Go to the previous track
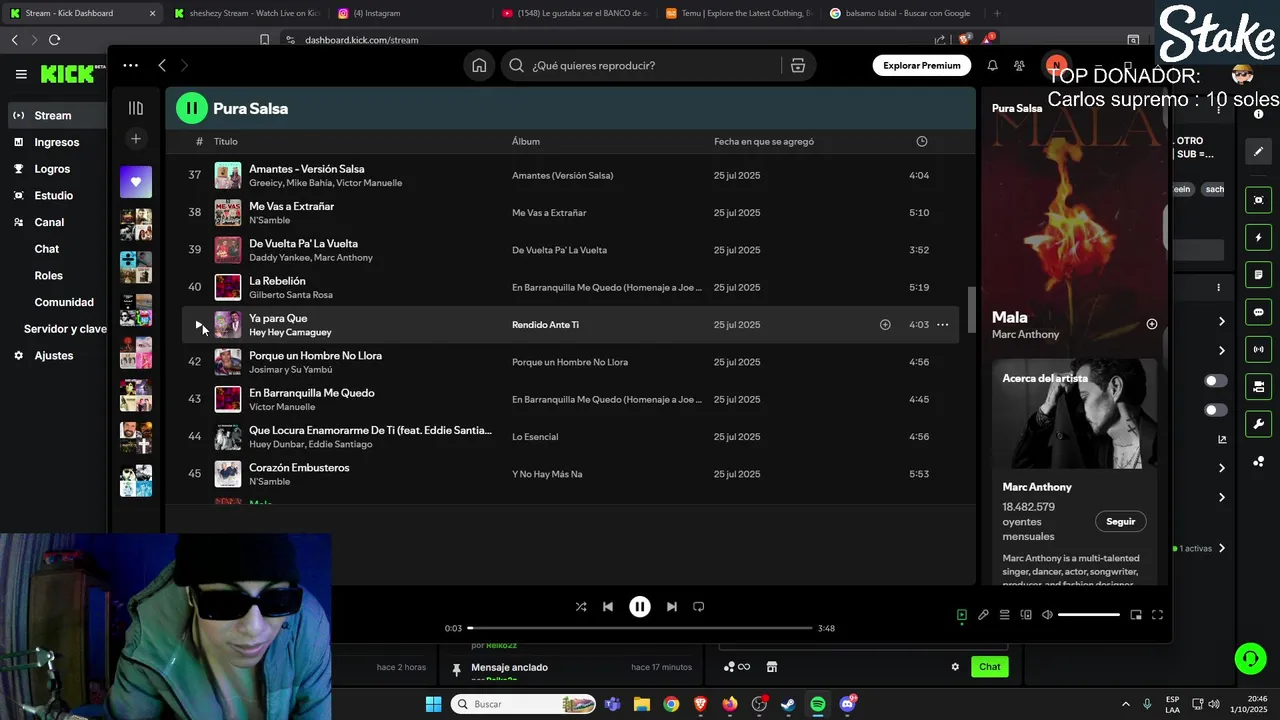 pyautogui.click(x=608, y=606)
